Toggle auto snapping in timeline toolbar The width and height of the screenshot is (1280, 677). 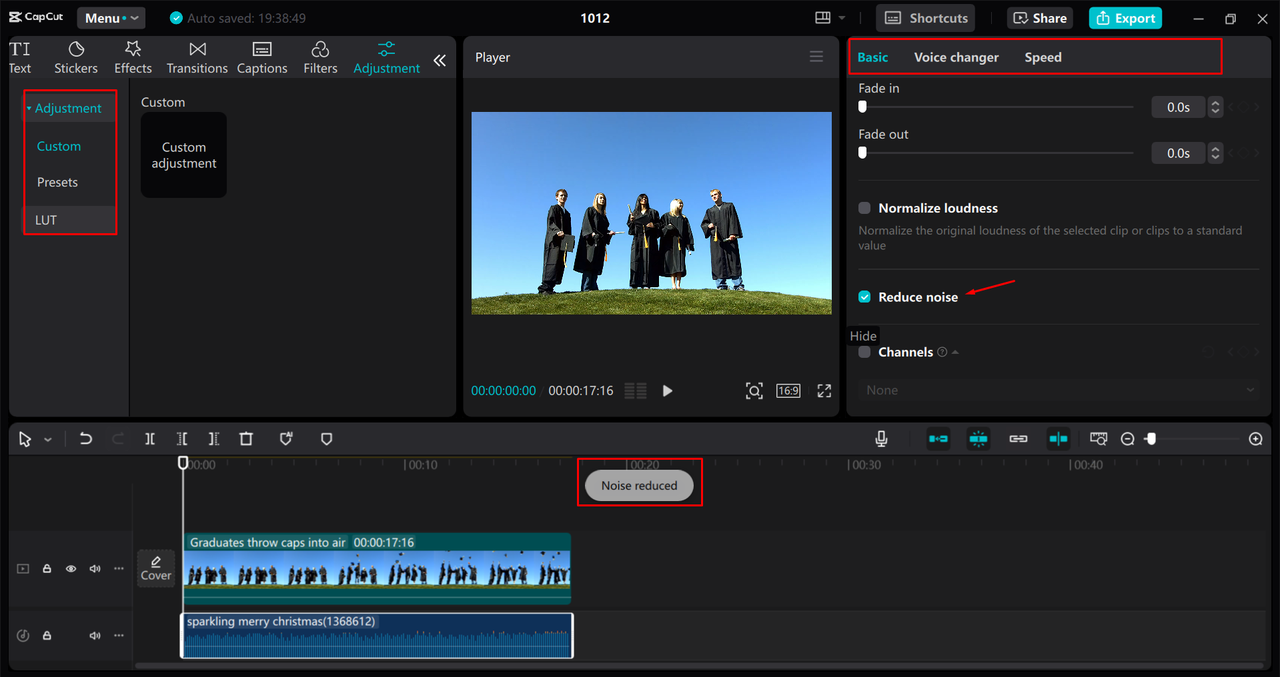(978, 439)
